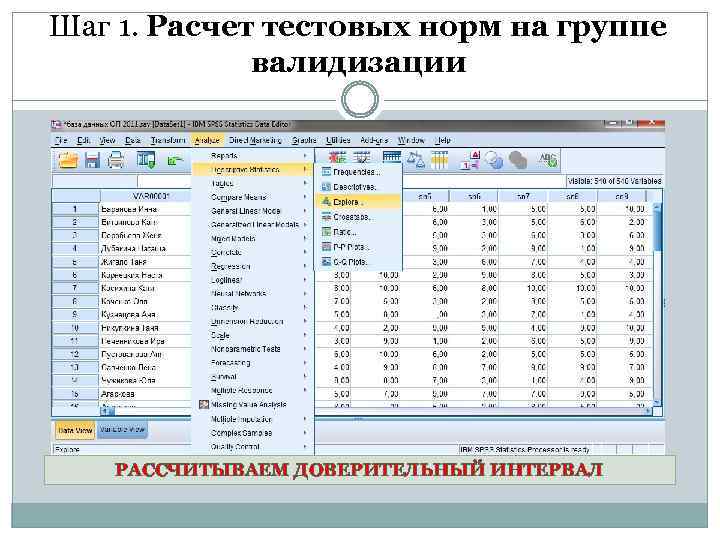Open the Add-ons menu
This screenshot has width=720, height=540.
point(374,141)
